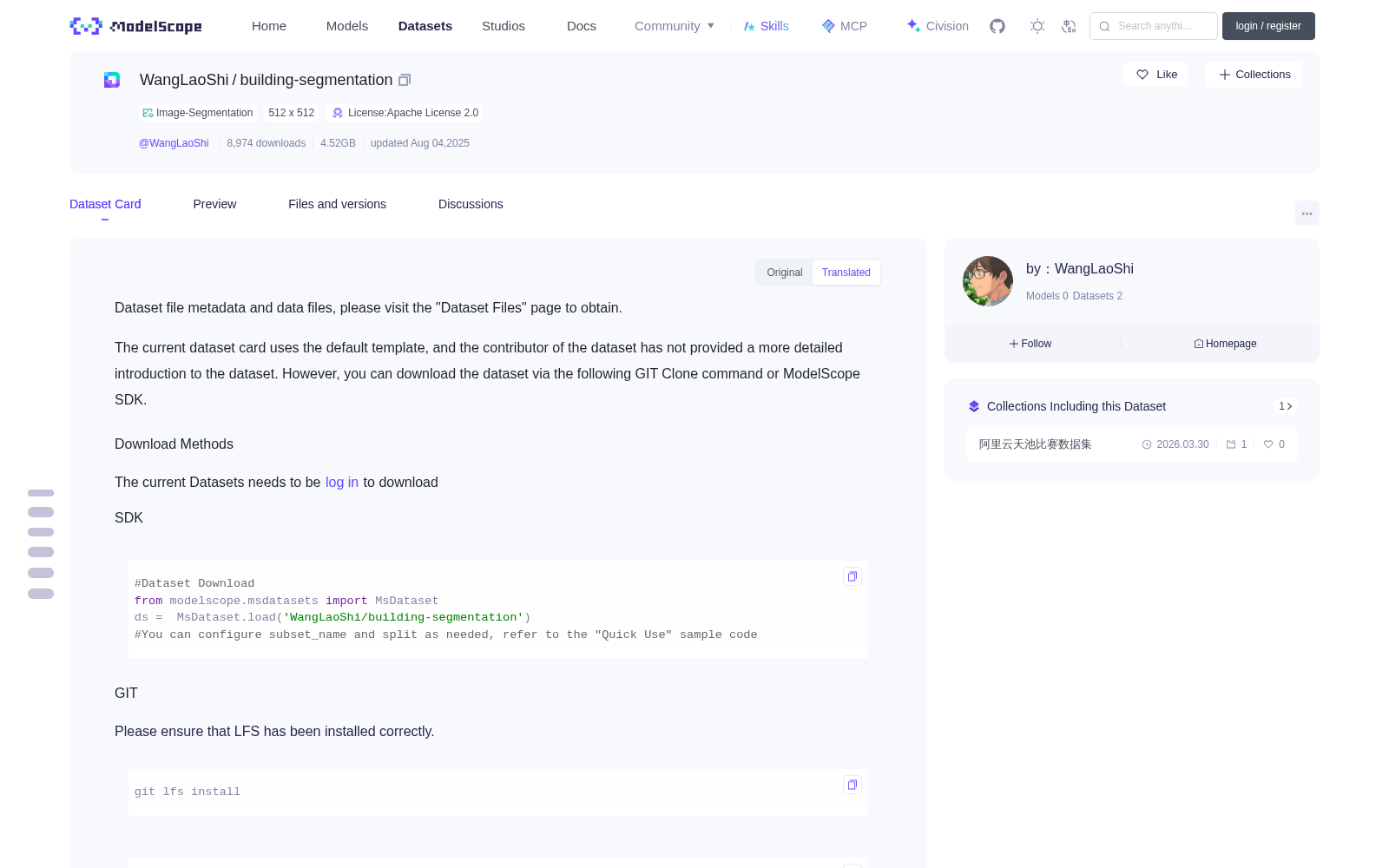Select the Translated view toggle
Image resolution: width=1389 pixels, height=868 pixels.
[846, 273]
